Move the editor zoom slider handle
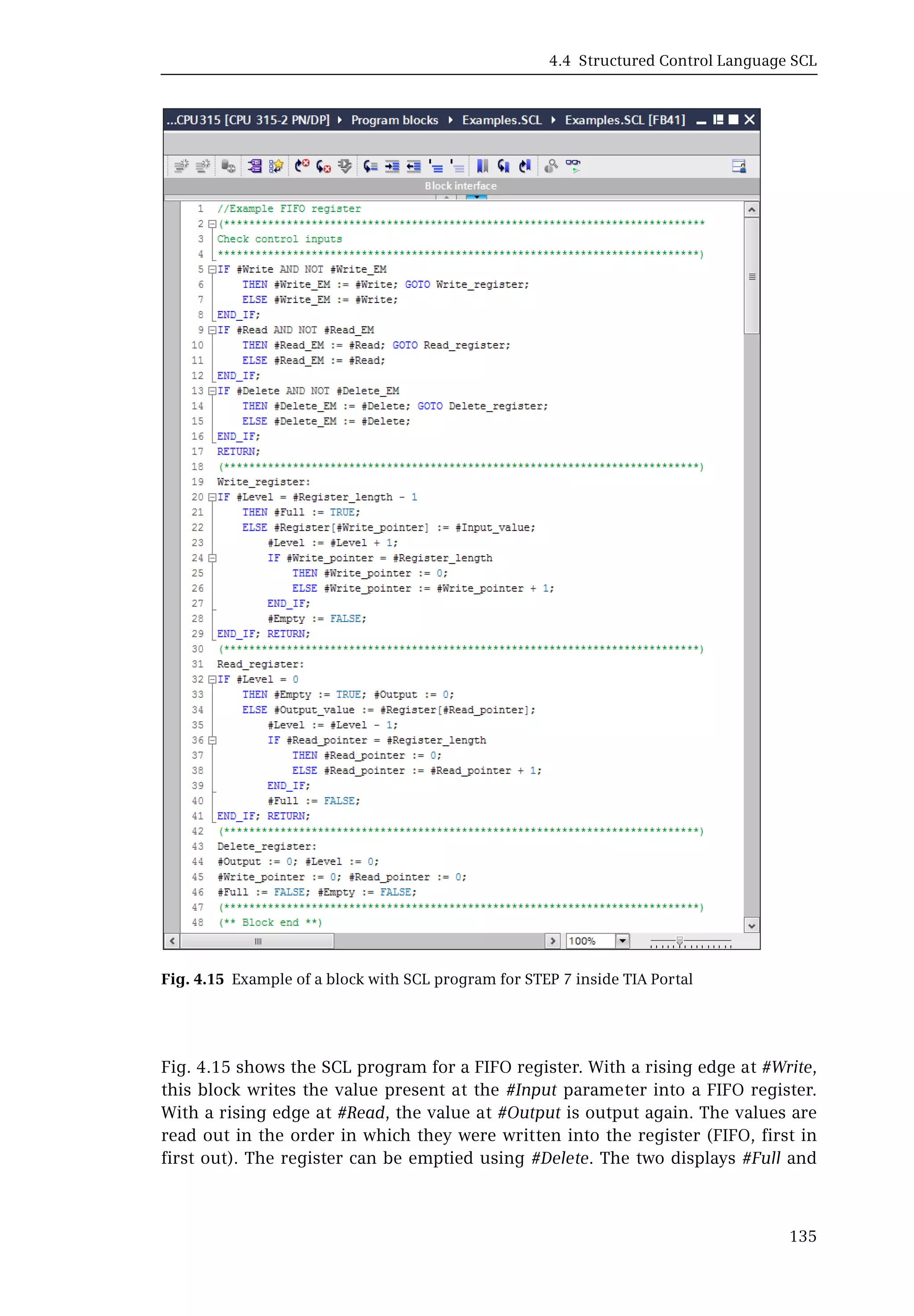 [680, 941]
